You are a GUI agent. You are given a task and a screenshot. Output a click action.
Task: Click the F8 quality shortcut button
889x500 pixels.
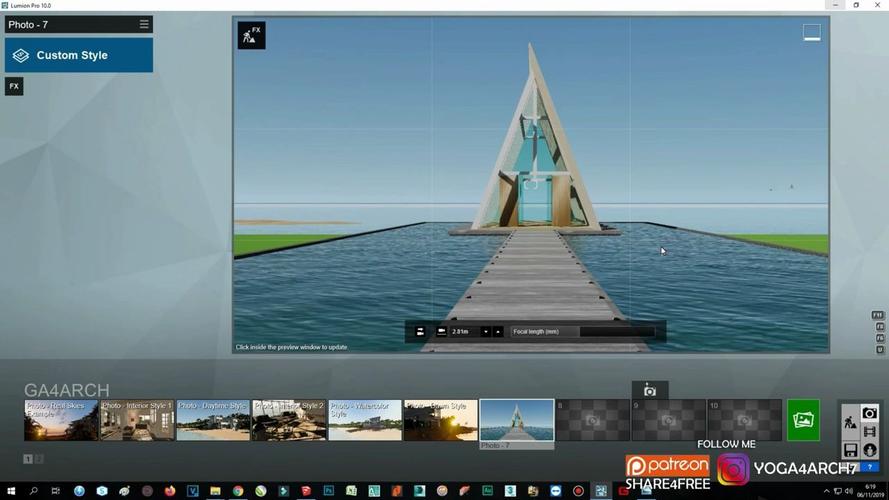tap(880, 338)
